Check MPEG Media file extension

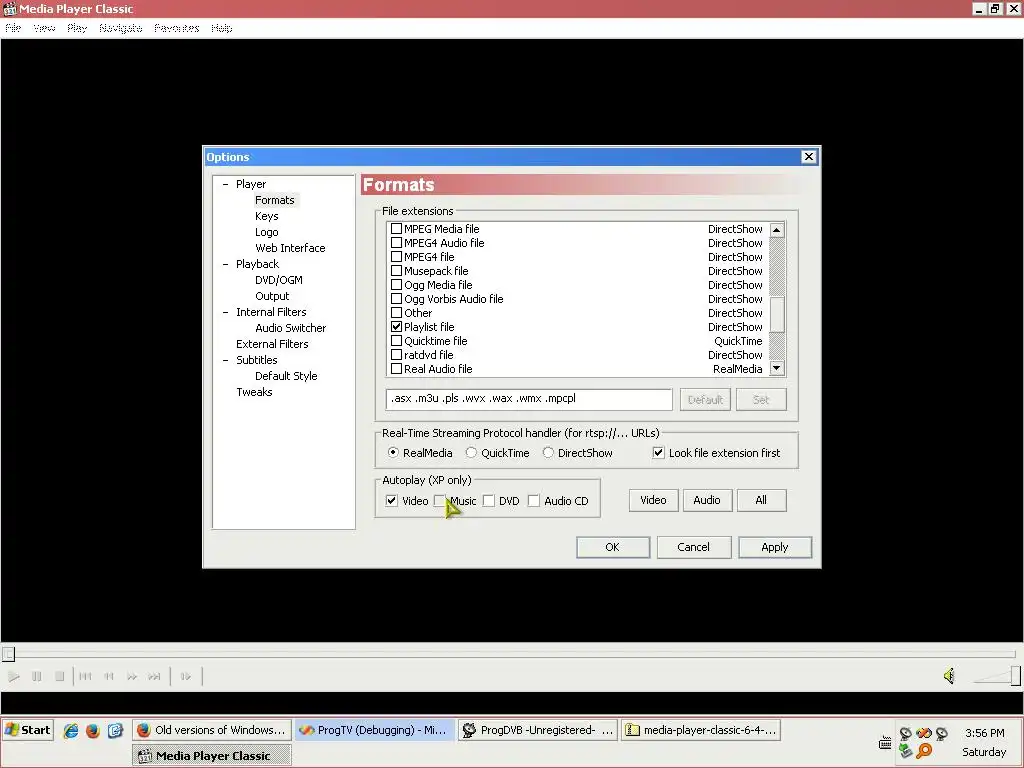pos(396,229)
